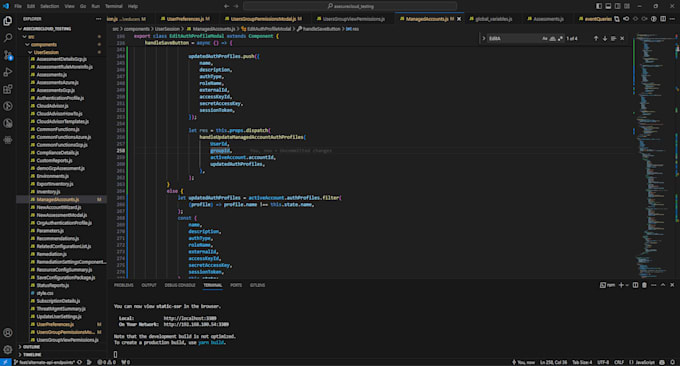Click the CRLF end-of-line selector
Screen dimensions: 680x366
[x=618, y=362]
